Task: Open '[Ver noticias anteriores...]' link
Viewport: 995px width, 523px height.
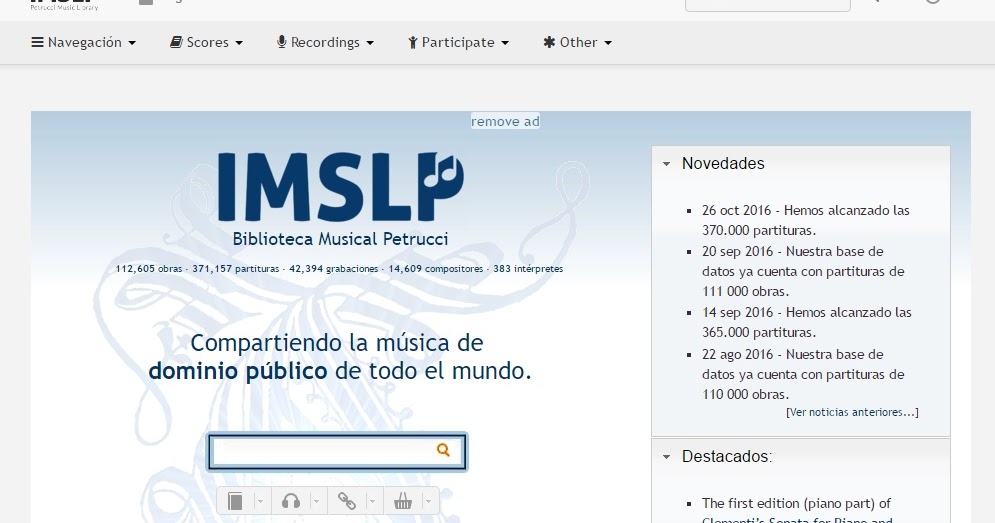Action: click(x=852, y=412)
